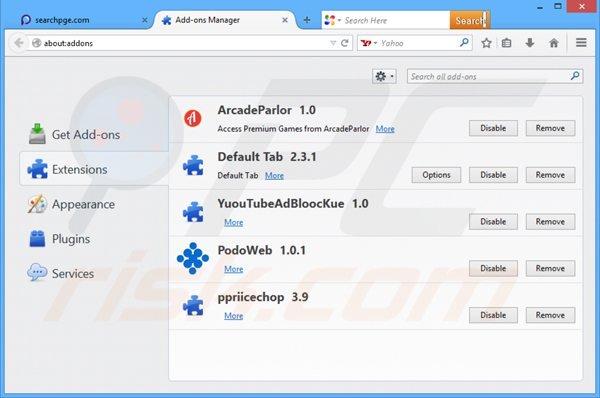Open More link for ppriicechop
Screen dimensions: 600x398
233,316
